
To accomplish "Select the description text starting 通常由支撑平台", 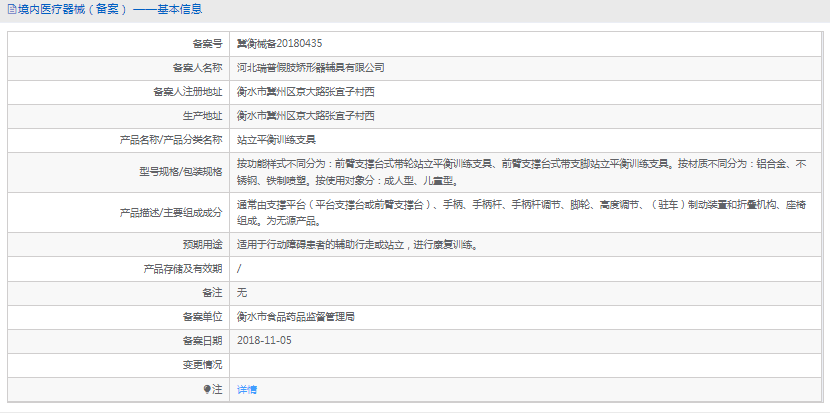I will pos(521,212).
